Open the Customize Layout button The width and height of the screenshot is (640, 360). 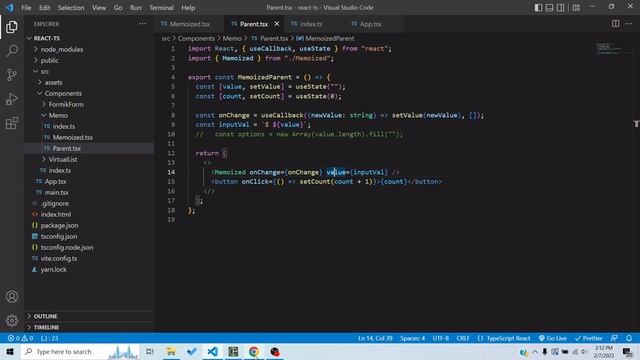point(576,7)
